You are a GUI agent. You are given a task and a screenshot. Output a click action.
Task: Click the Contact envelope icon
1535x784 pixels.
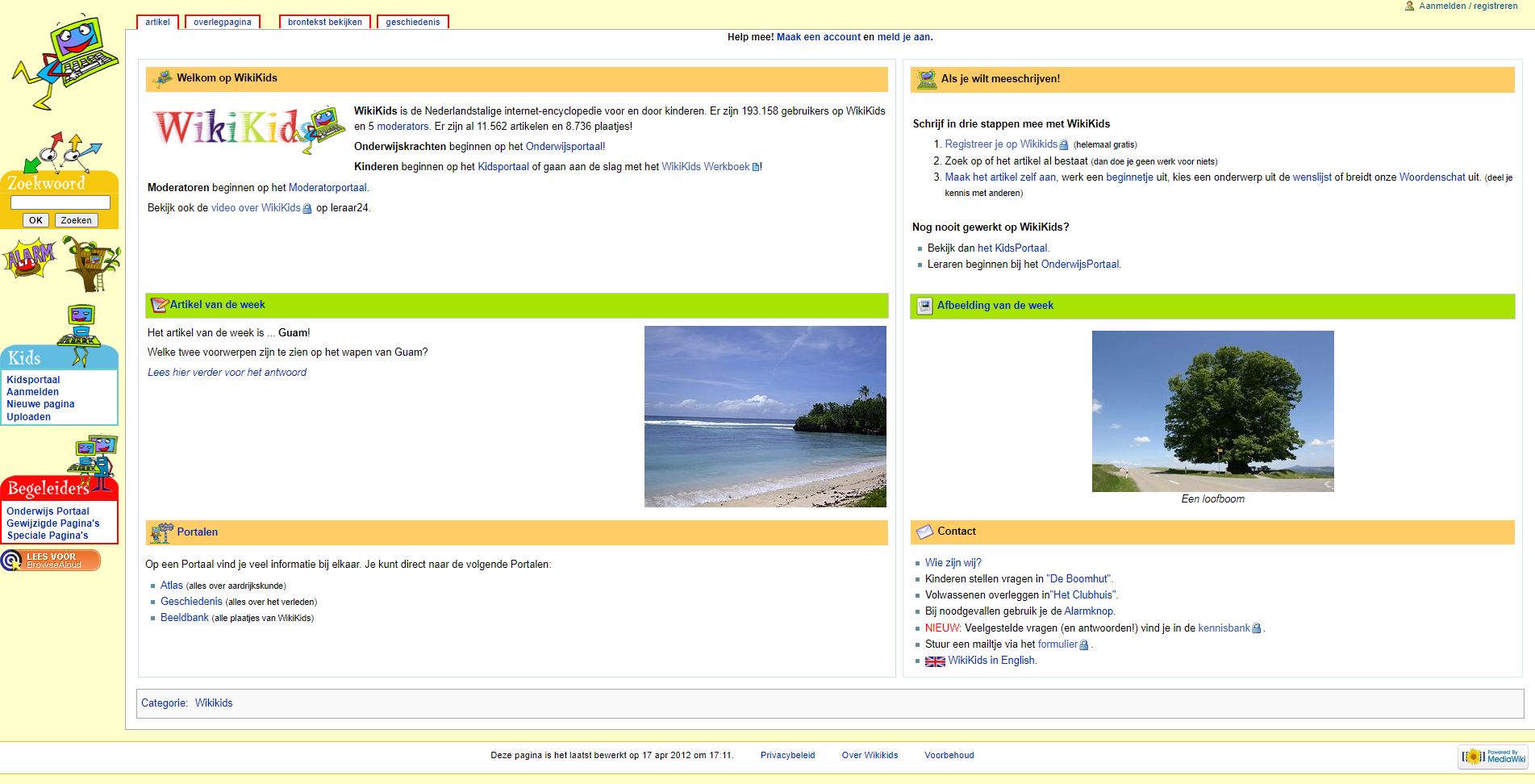[924, 532]
